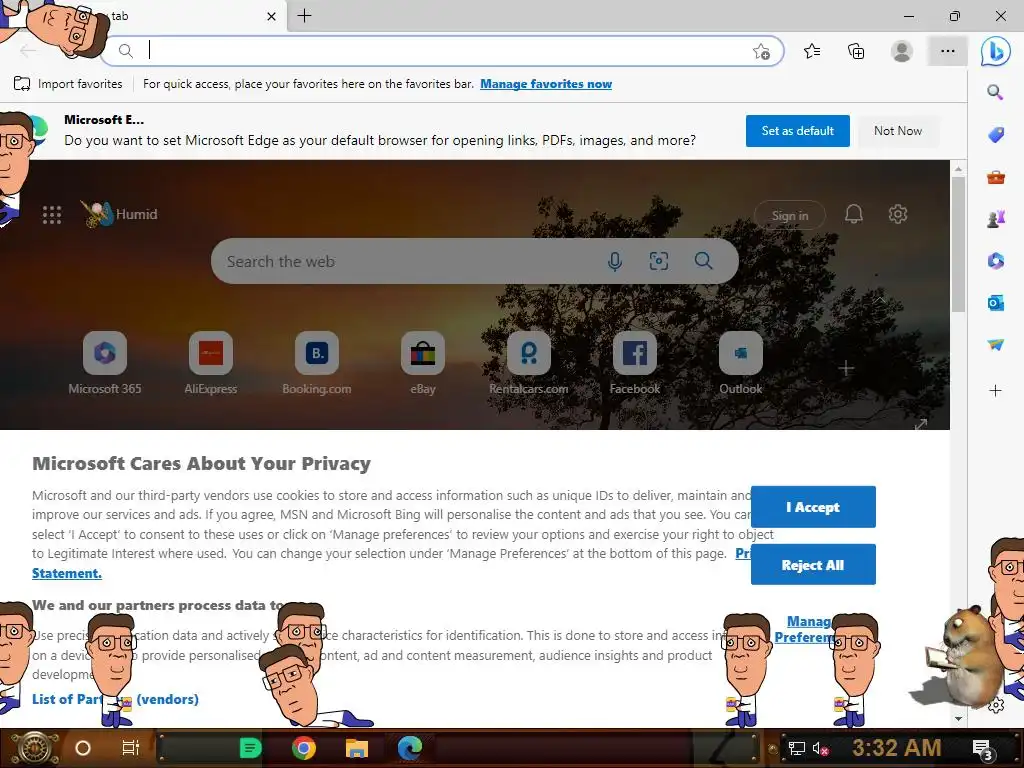Click the muted volume tray icon
Image resolution: width=1024 pixels, height=768 pixels.
820,748
